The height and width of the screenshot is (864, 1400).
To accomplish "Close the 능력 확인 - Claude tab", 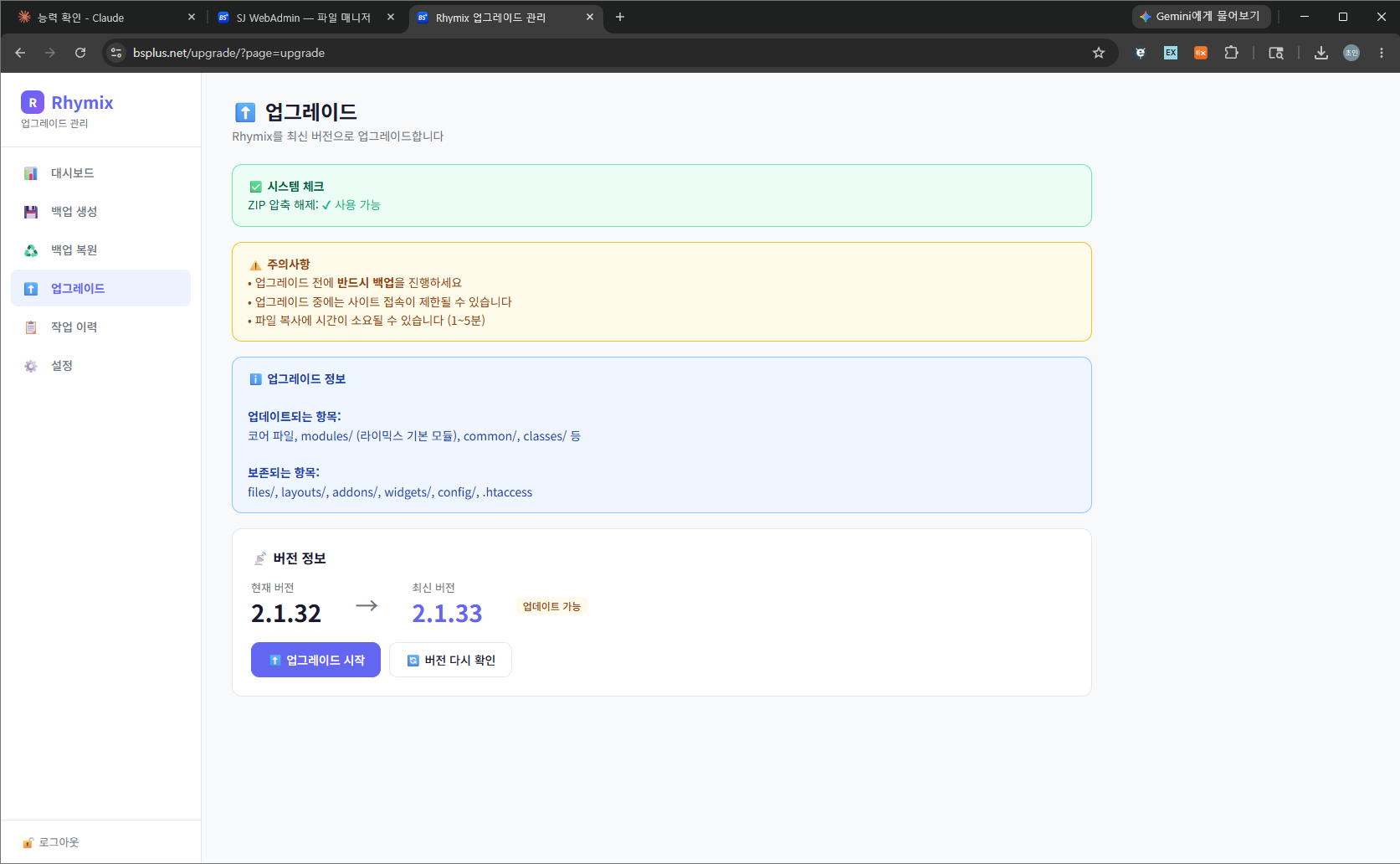I will 192,17.
